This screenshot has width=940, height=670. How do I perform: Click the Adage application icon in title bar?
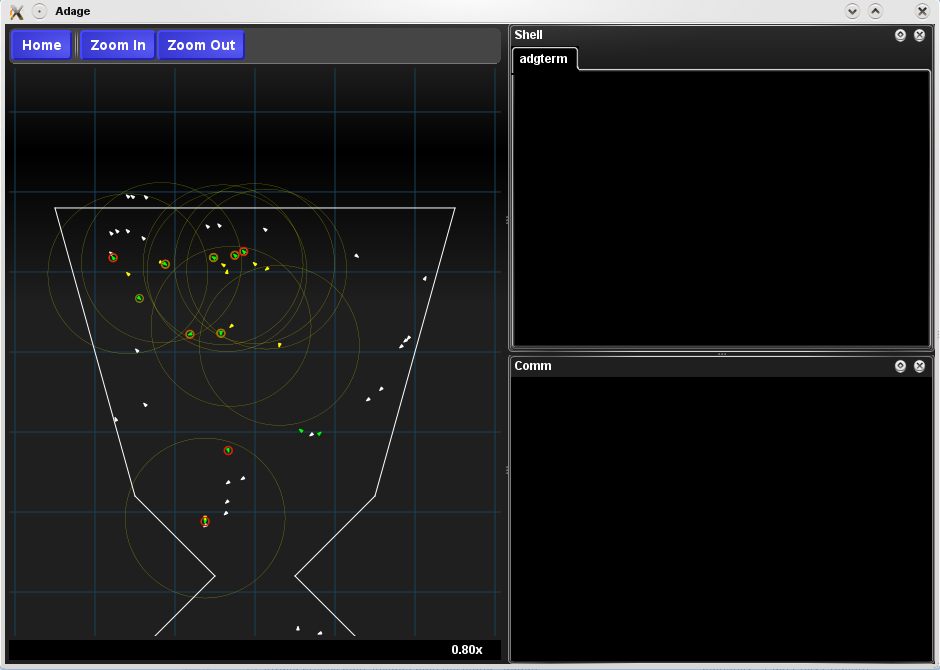[x=16, y=11]
